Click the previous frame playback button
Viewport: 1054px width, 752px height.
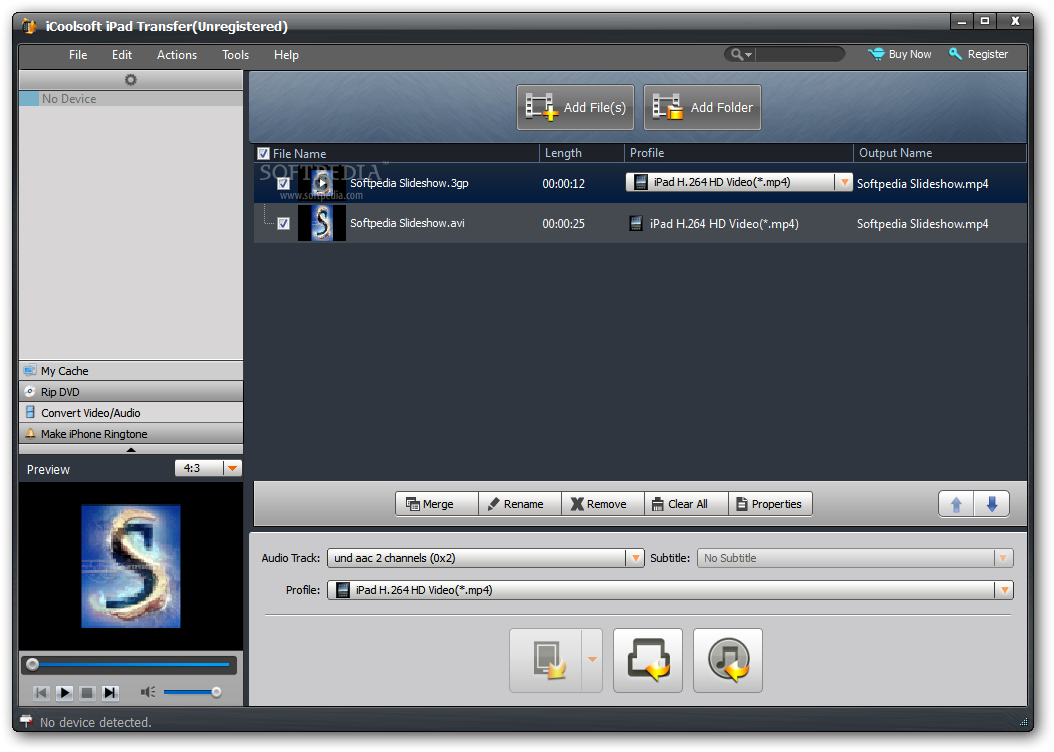(x=41, y=692)
